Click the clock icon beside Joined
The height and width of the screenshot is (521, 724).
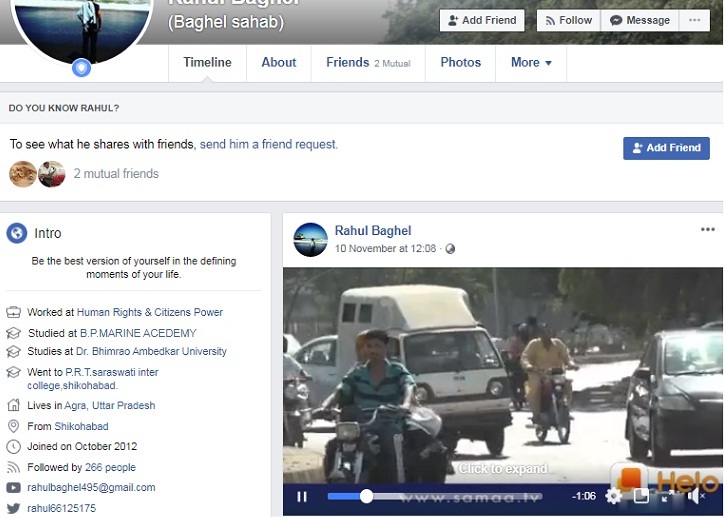click(13, 447)
